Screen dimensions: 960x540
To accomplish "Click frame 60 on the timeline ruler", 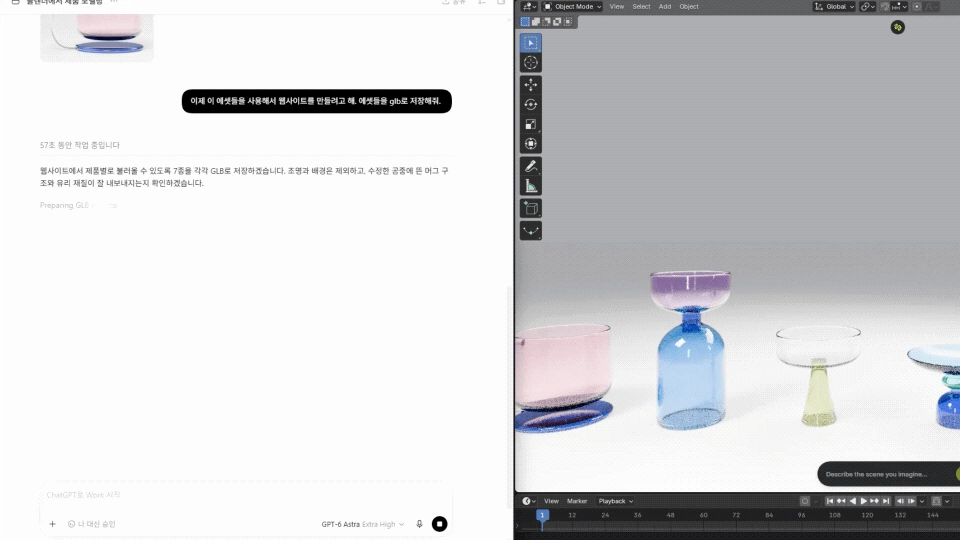I will (703, 515).
